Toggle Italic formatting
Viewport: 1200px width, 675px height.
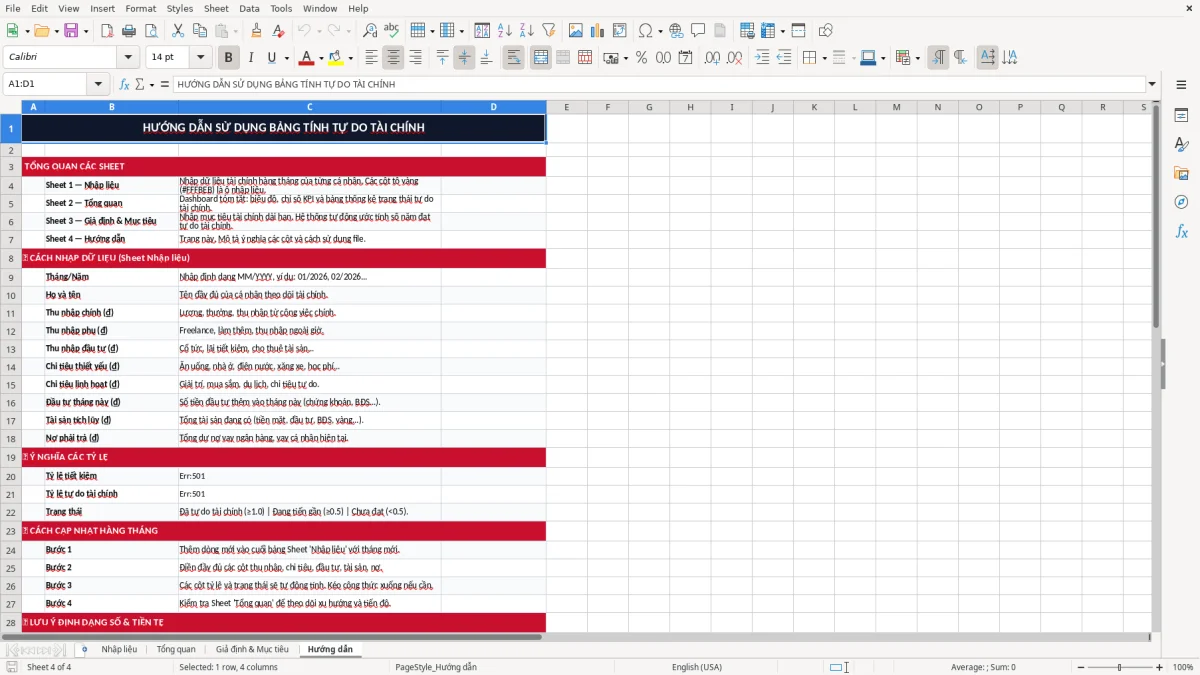pos(250,58)
